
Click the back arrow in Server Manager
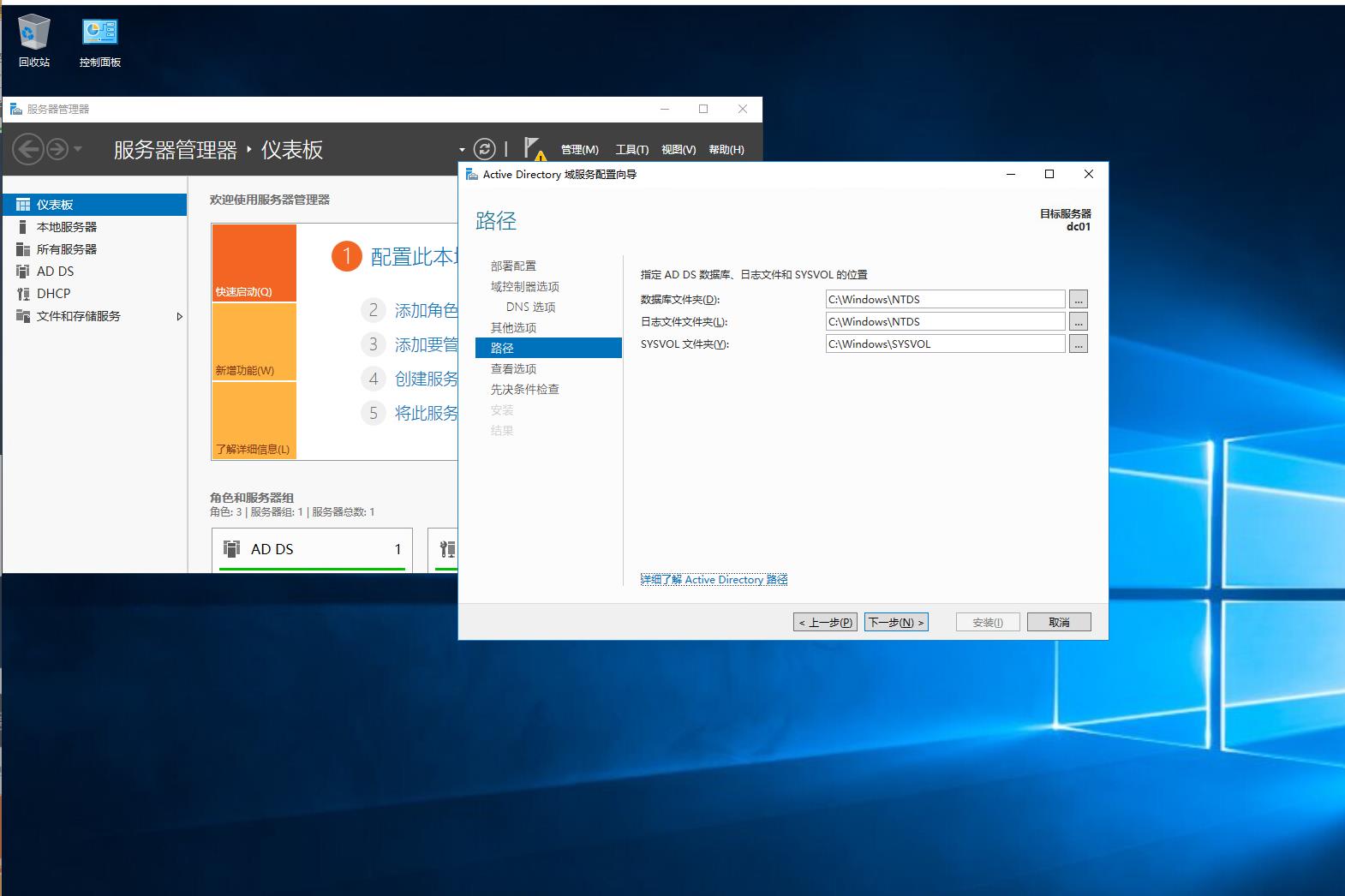(28, 149)
